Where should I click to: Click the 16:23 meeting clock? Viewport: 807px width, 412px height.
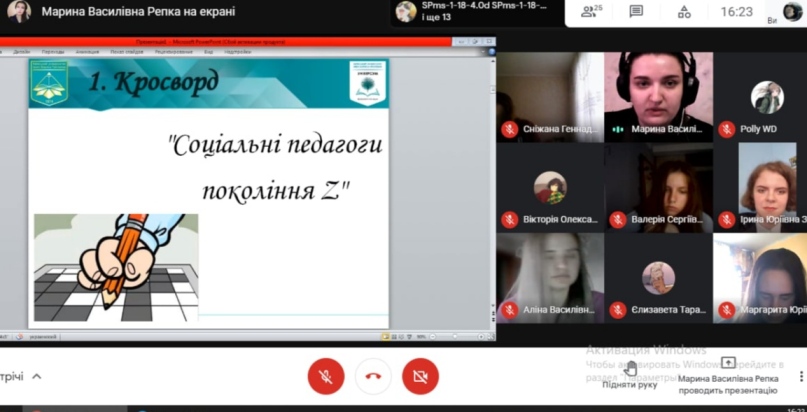pos(736,12)
